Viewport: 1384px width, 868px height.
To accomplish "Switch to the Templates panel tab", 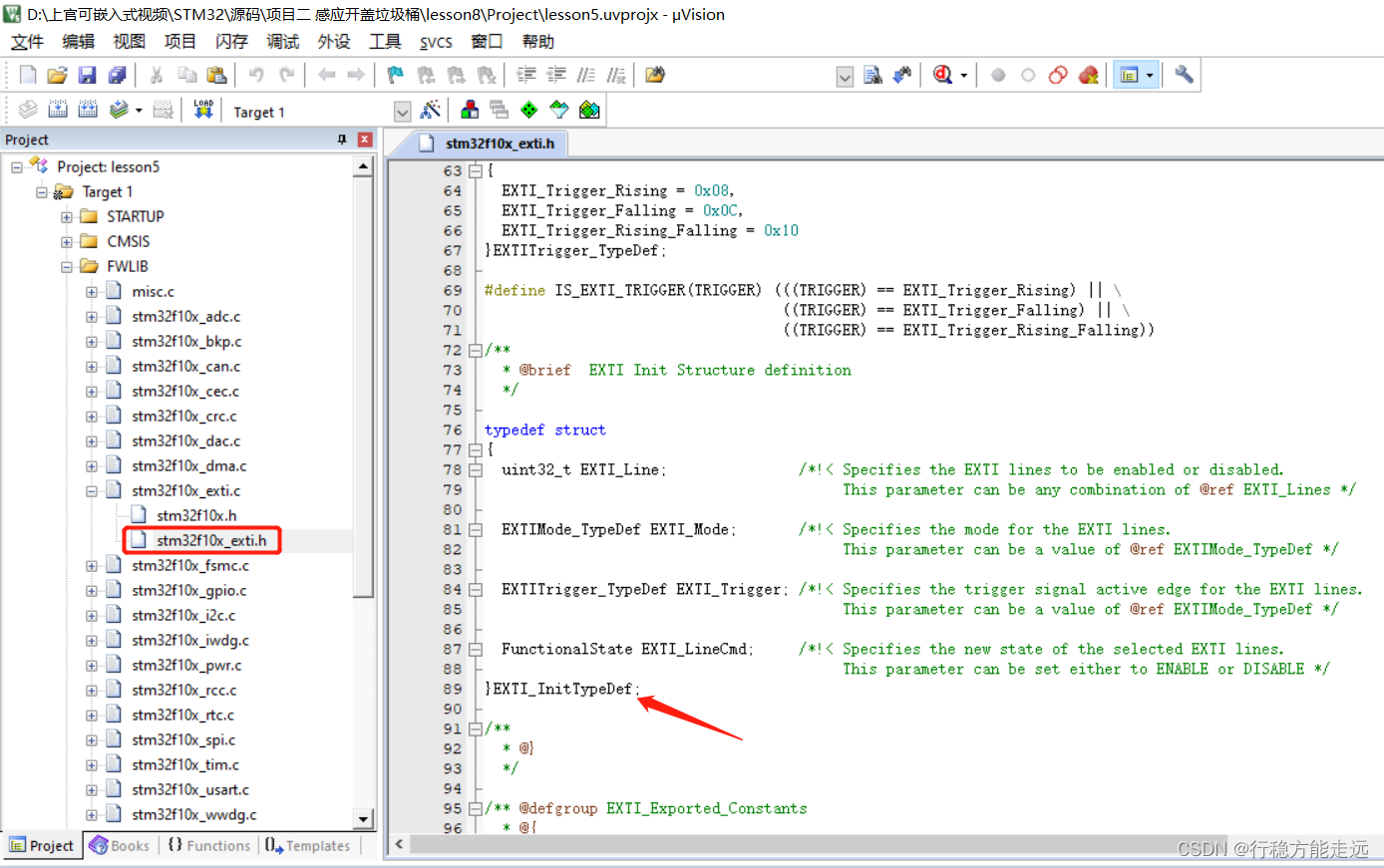I will coord(307,845).
